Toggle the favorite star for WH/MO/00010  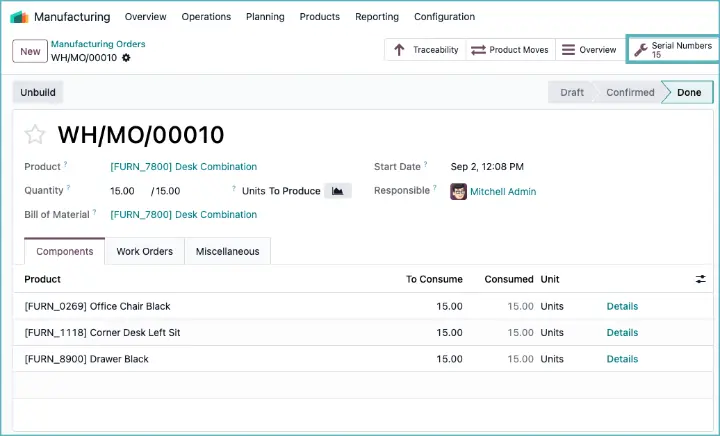coord(35,135)
